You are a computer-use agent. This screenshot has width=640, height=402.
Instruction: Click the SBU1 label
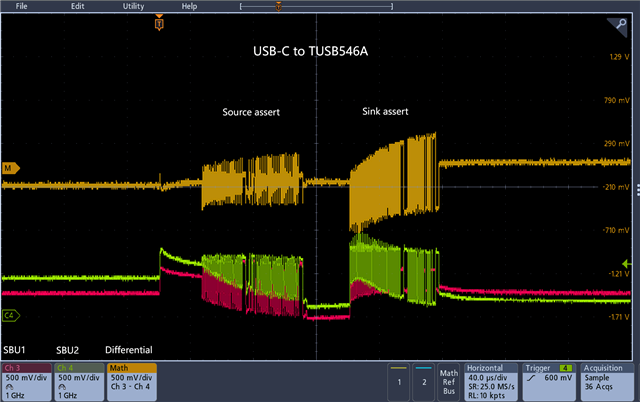pyautogui.click(x=14, y=350)
